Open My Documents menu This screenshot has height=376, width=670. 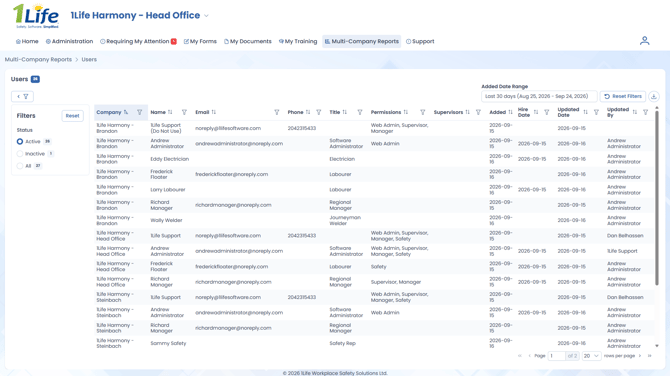[x=248, y=41]
